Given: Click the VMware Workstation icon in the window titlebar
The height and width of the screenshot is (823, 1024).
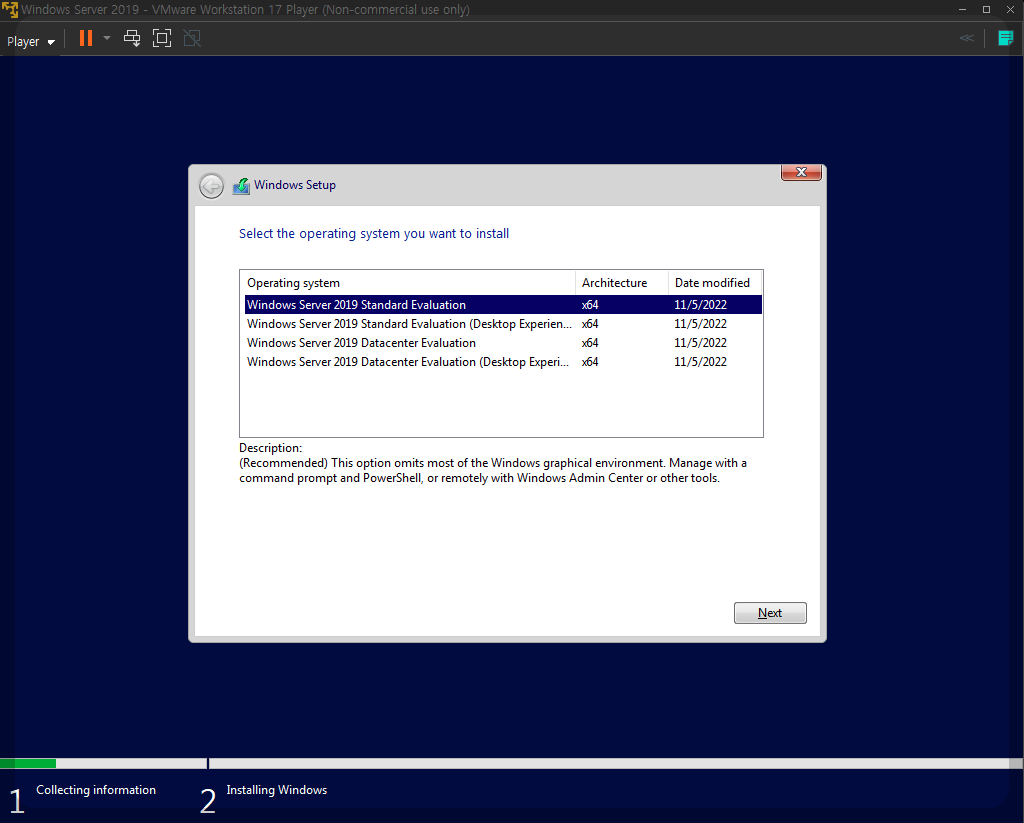Looking at the screenshot, I should click(9, 9).
